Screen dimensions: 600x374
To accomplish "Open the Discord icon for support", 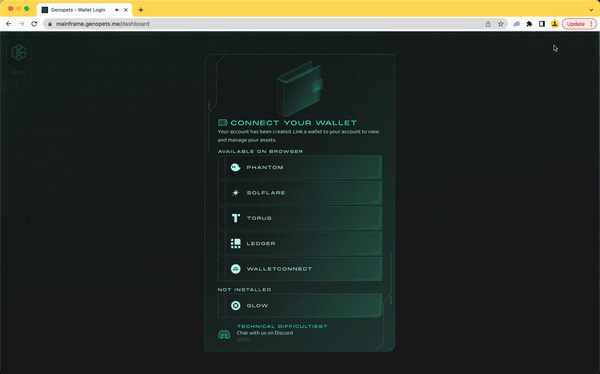I will (x=224, y=335).
